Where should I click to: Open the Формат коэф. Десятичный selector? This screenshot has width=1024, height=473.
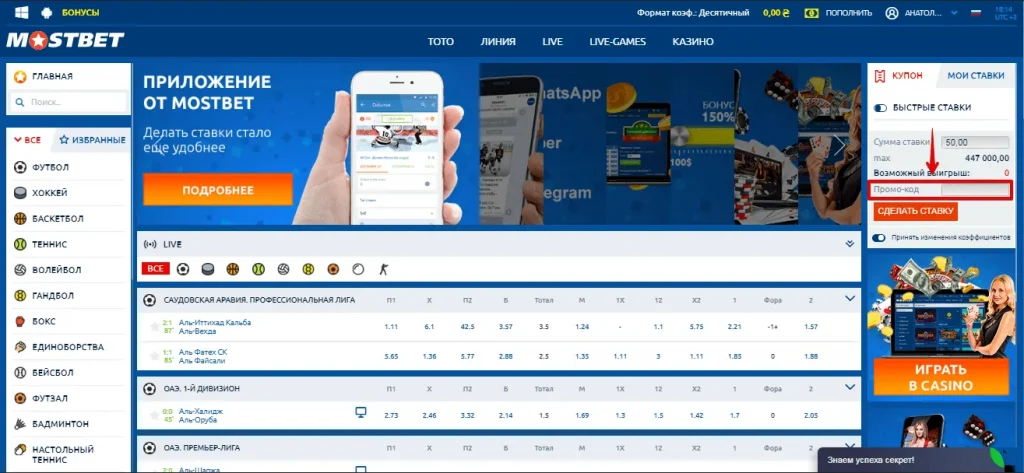692,12
